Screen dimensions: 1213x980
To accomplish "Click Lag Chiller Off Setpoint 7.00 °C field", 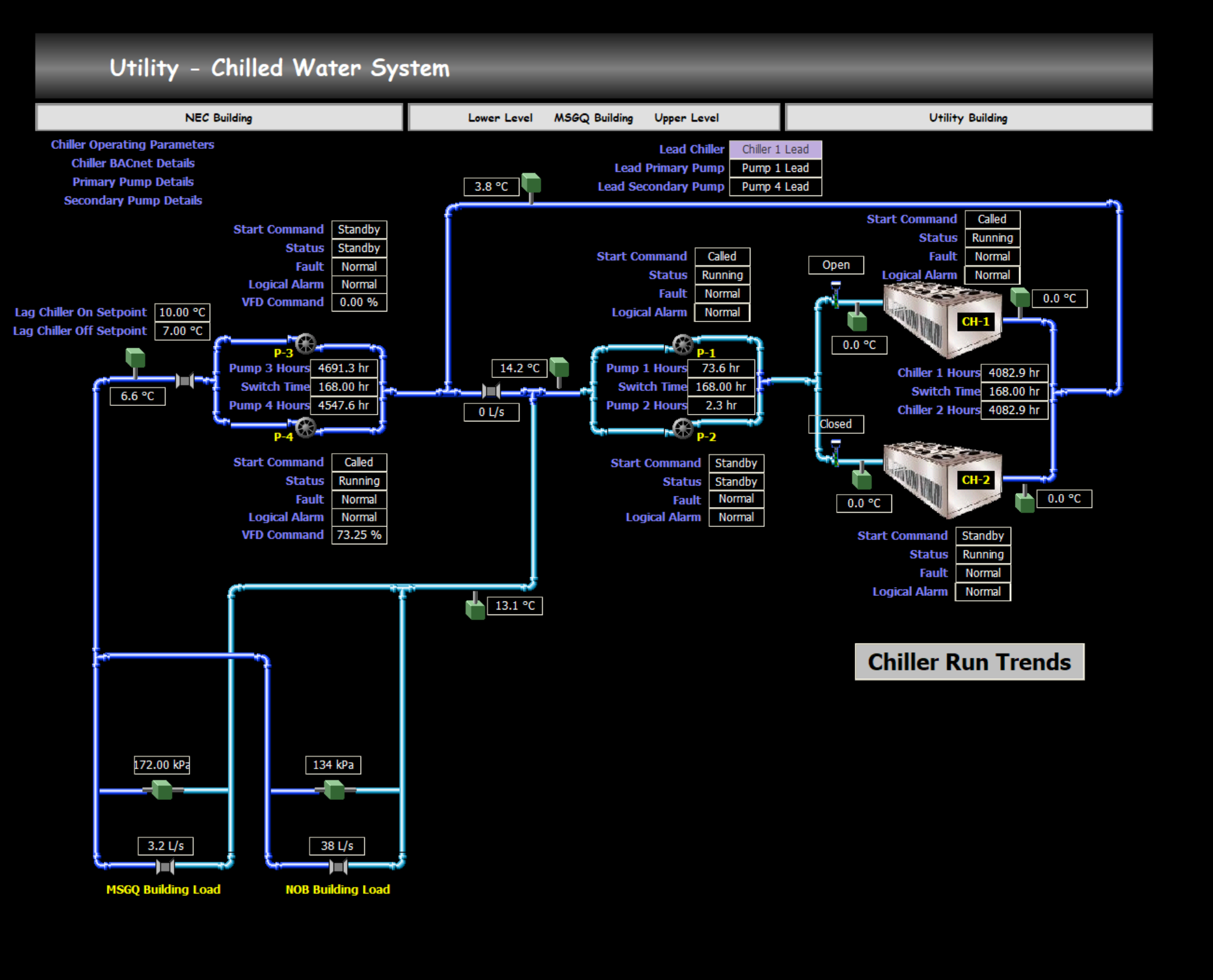I will coord(183,331).
